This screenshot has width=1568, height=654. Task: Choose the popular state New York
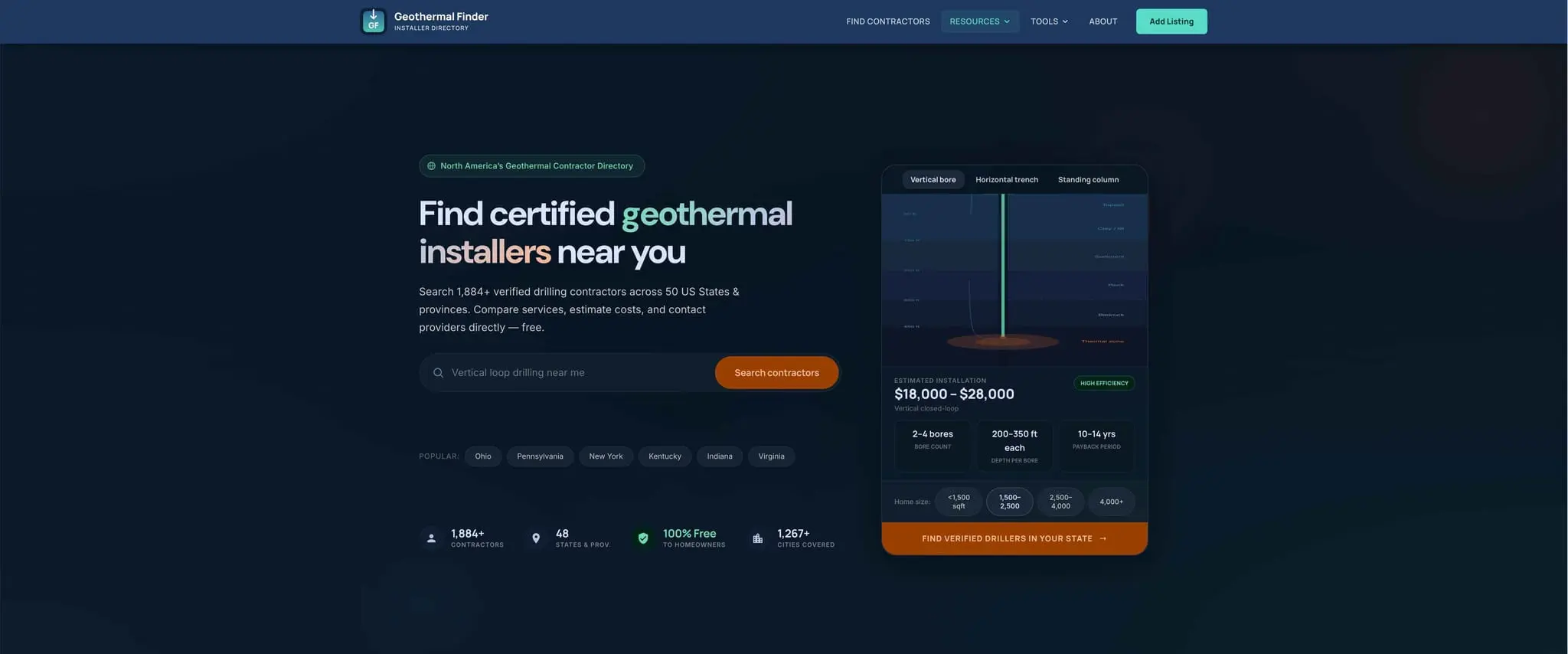(606, 456)
